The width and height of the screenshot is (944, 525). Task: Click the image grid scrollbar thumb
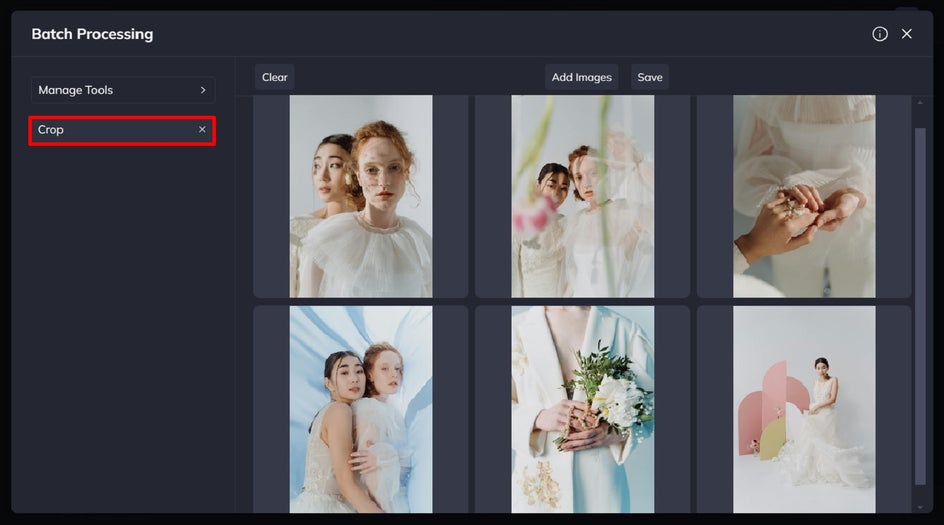click(x=920, y=306)
